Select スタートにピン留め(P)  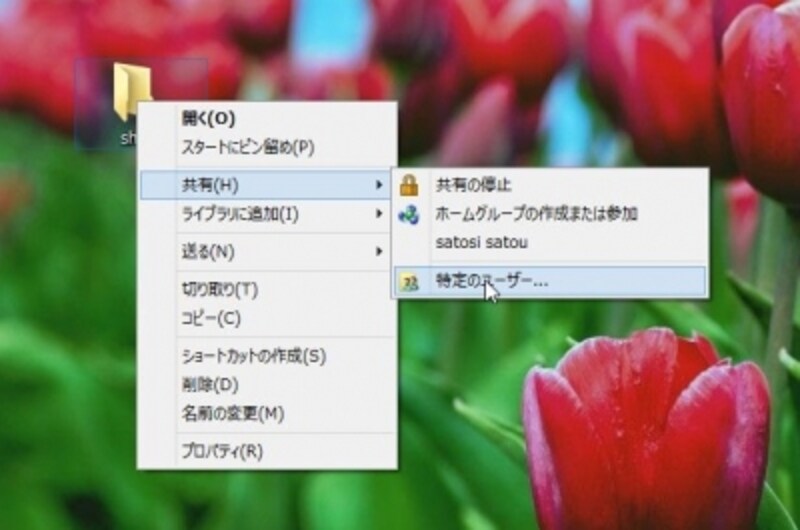pyautogui.click(x=268, y=147)
